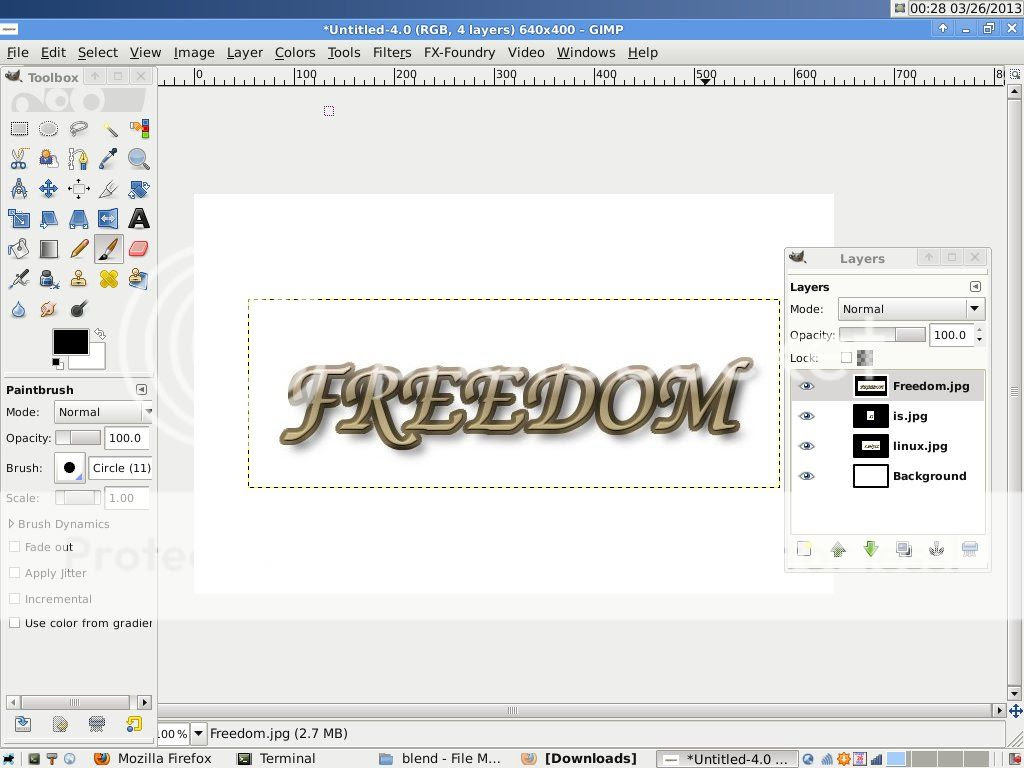
Task: Check Use color from gradient option
Action: pyautogui.click(x=15, y=623)
